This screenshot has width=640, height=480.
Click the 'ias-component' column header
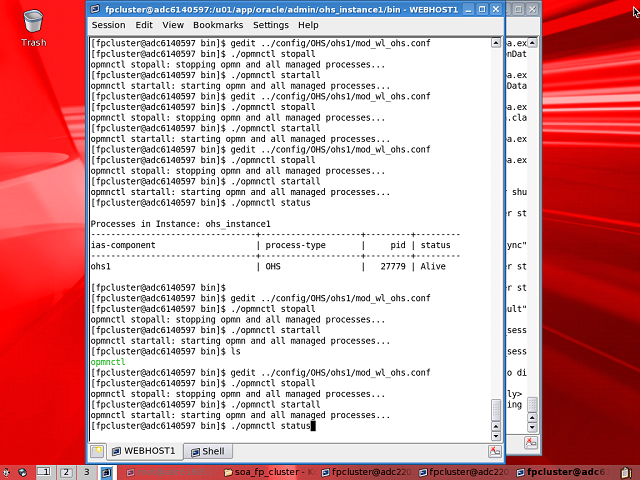[x=123, y=245]
